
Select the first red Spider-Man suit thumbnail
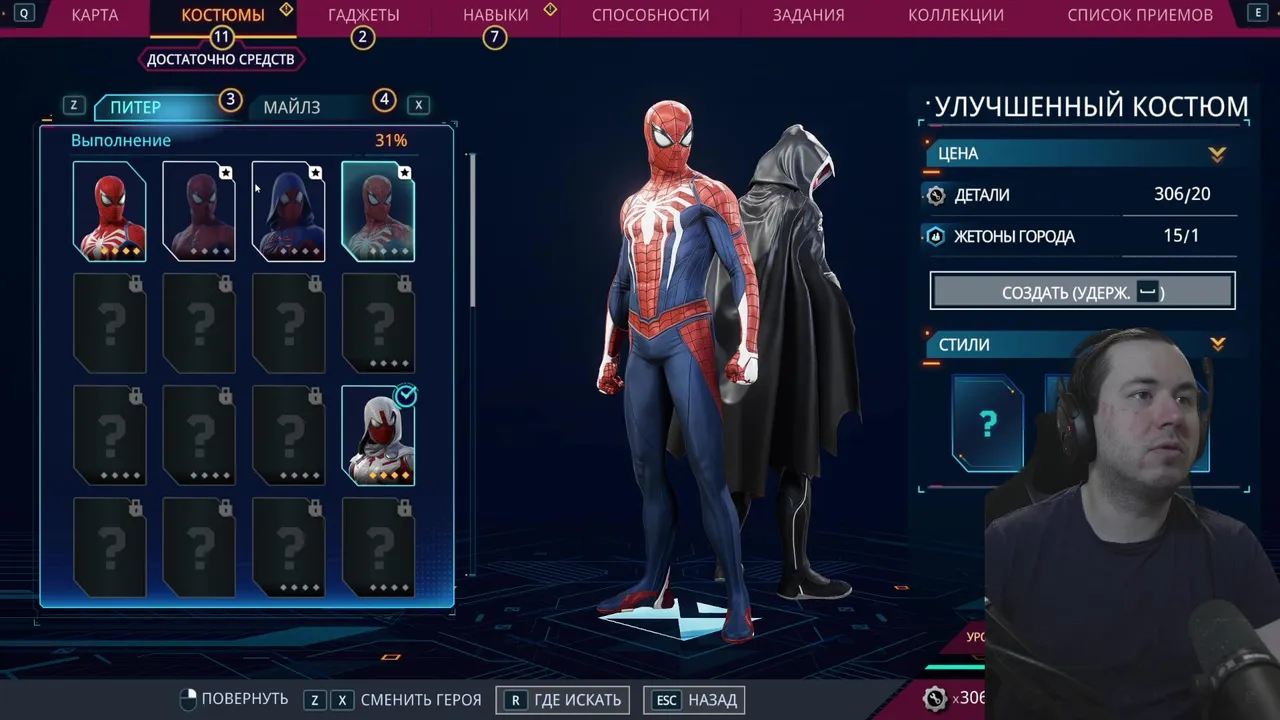(x=109, y=211)
